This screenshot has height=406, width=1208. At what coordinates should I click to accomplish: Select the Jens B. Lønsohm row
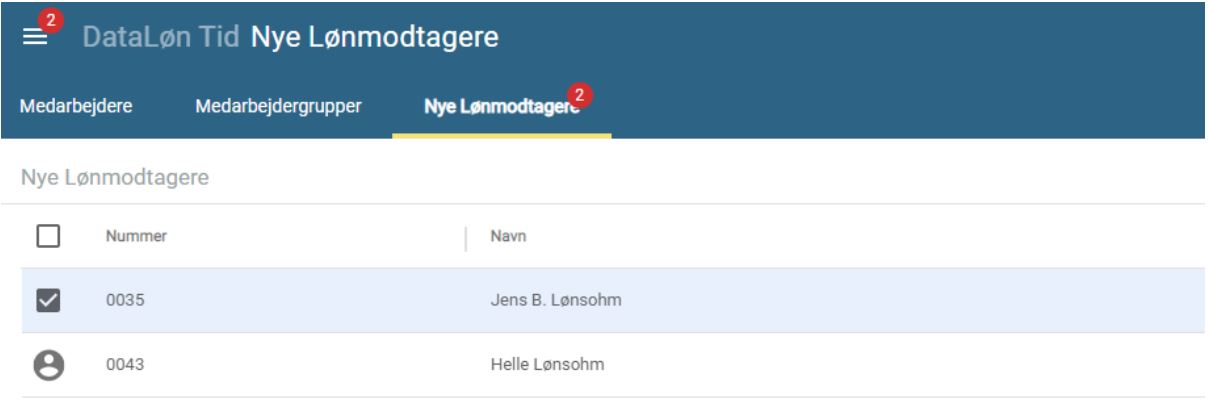point(613,300)
